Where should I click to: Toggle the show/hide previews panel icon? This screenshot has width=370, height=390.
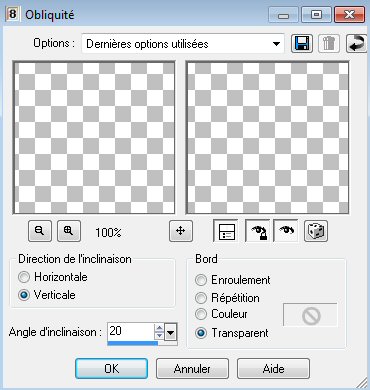click(x=226, y=231)
